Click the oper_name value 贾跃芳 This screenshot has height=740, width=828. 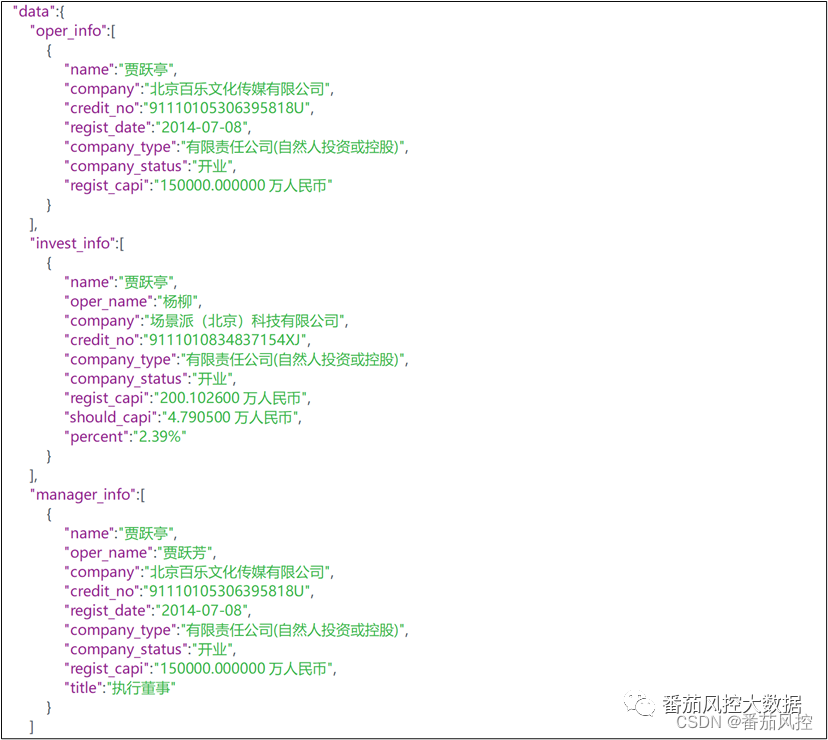185,553
